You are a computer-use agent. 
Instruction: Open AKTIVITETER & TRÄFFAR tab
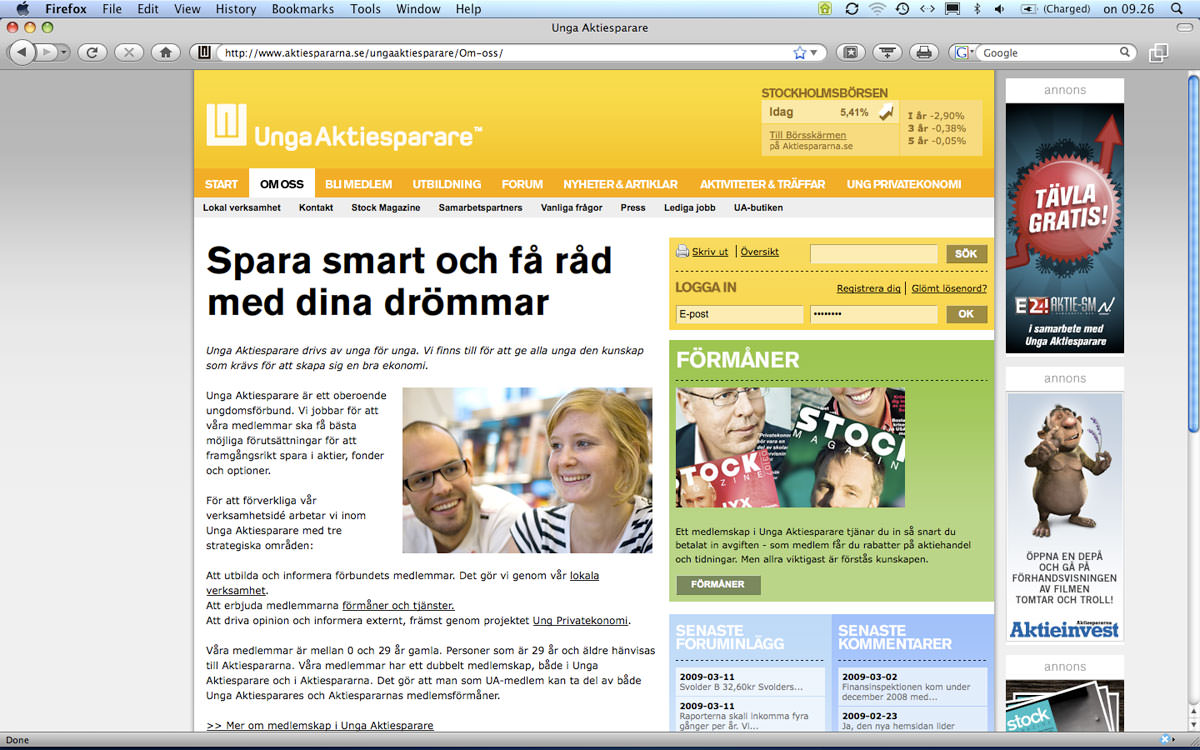762,184
